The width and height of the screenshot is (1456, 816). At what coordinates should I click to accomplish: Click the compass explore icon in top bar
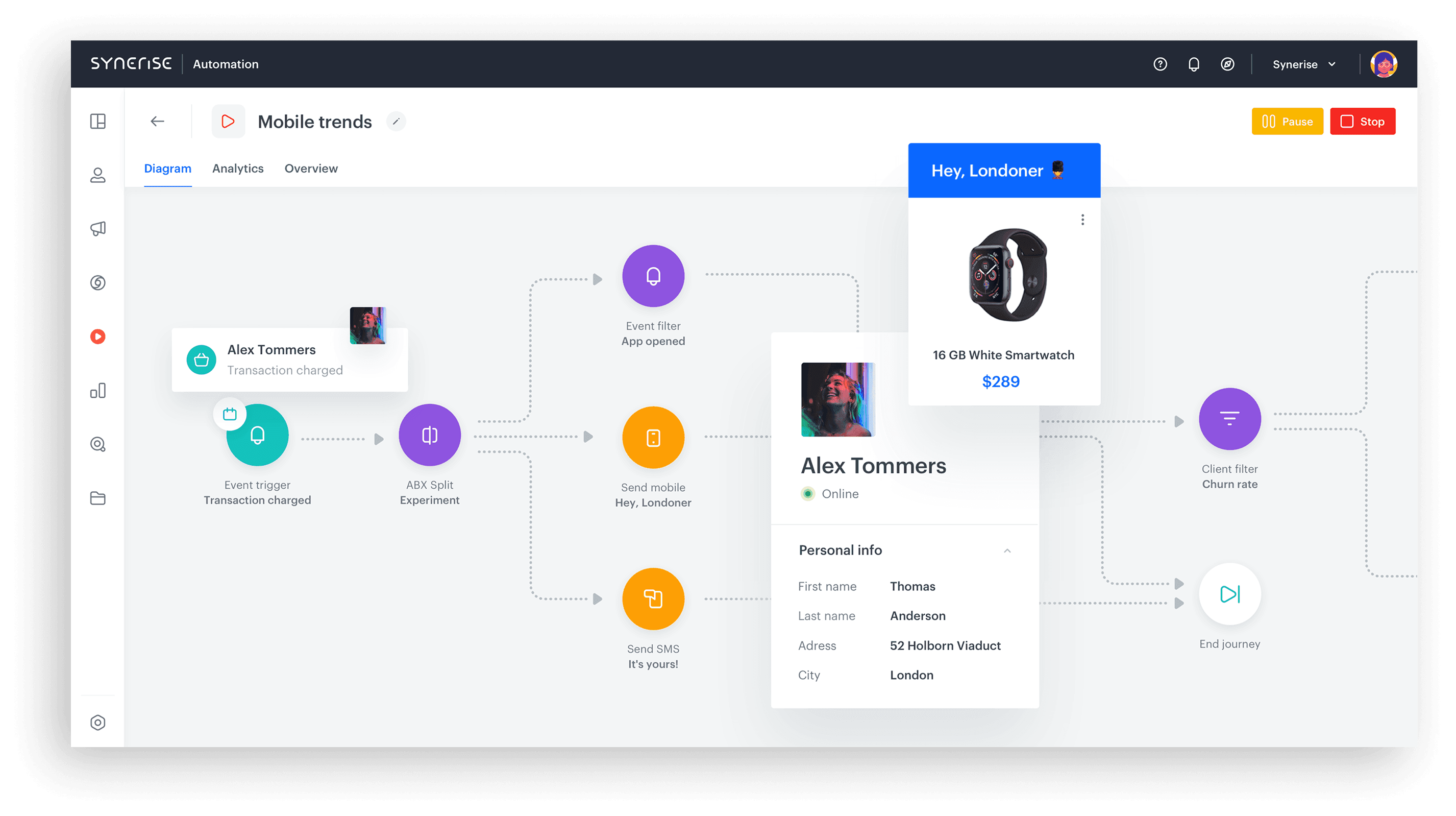pyautogui.click(x=1227, y=64)
